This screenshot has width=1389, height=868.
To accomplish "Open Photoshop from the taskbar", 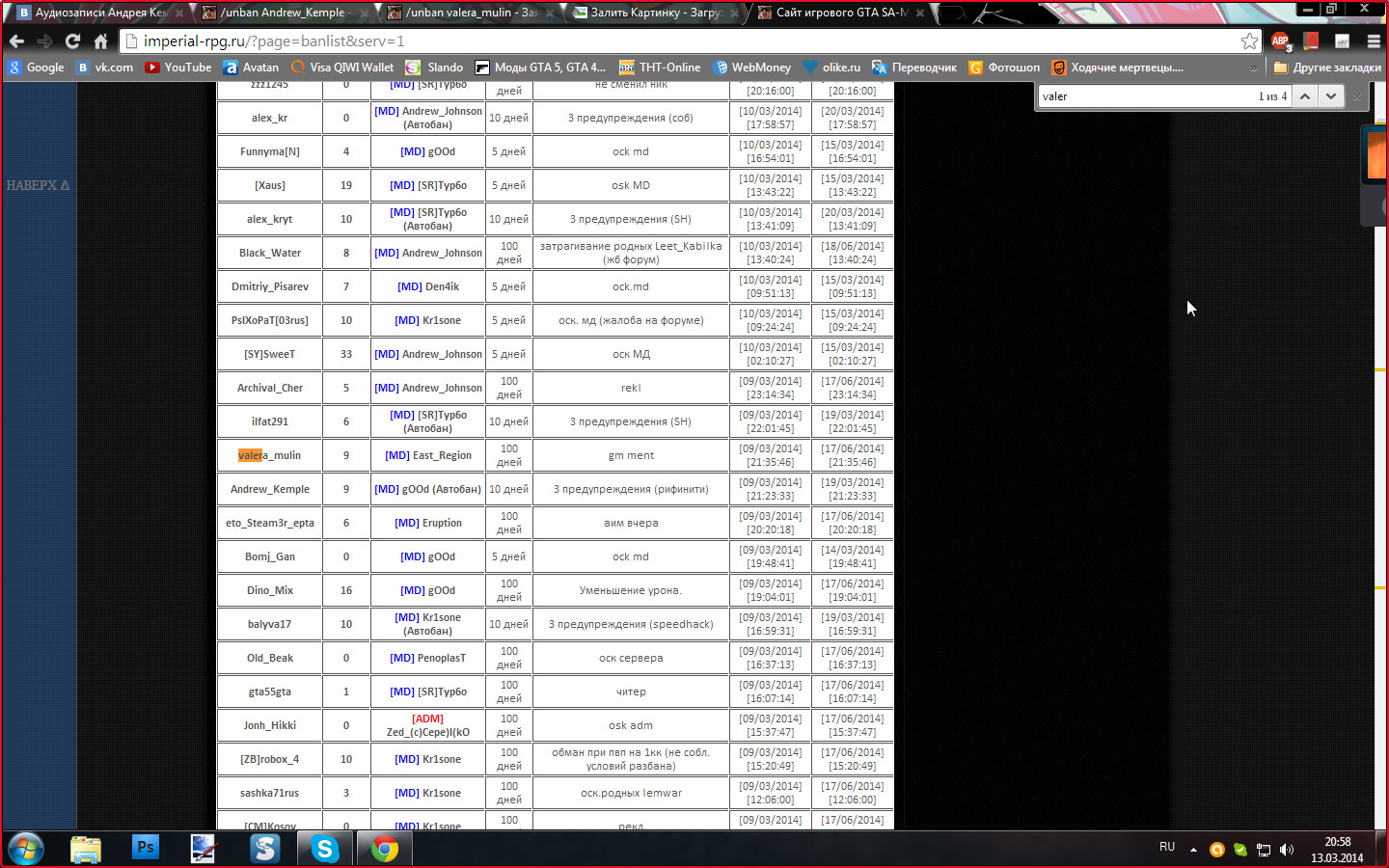I will [146, 849].
